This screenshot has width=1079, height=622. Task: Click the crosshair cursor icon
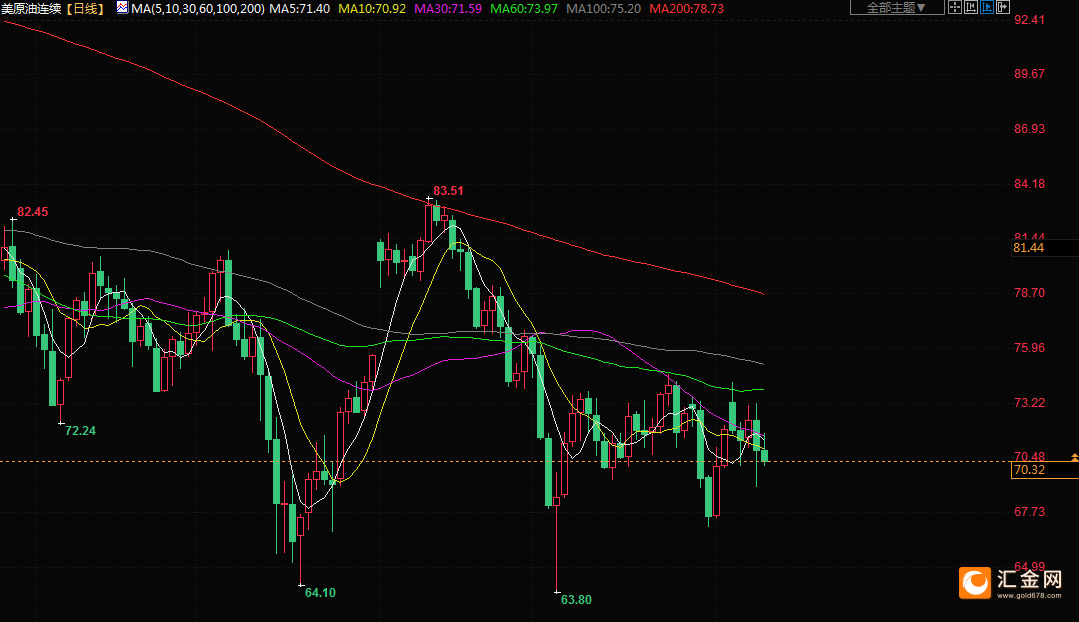click(955, 8)
